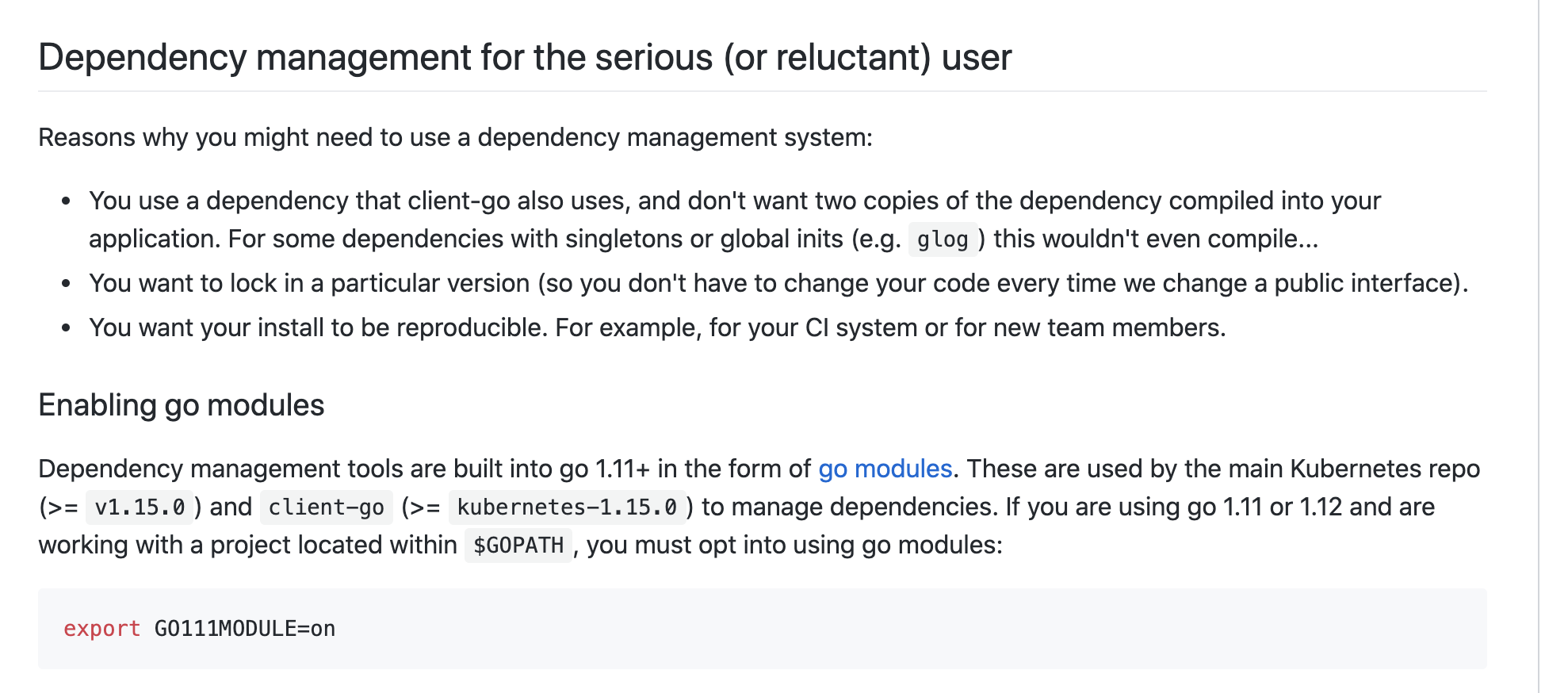Screen dimensions: 1568x693
Task: Click the heading 'Dependency management for the serious (or reluctant) user'
Action: click(525, 57)
